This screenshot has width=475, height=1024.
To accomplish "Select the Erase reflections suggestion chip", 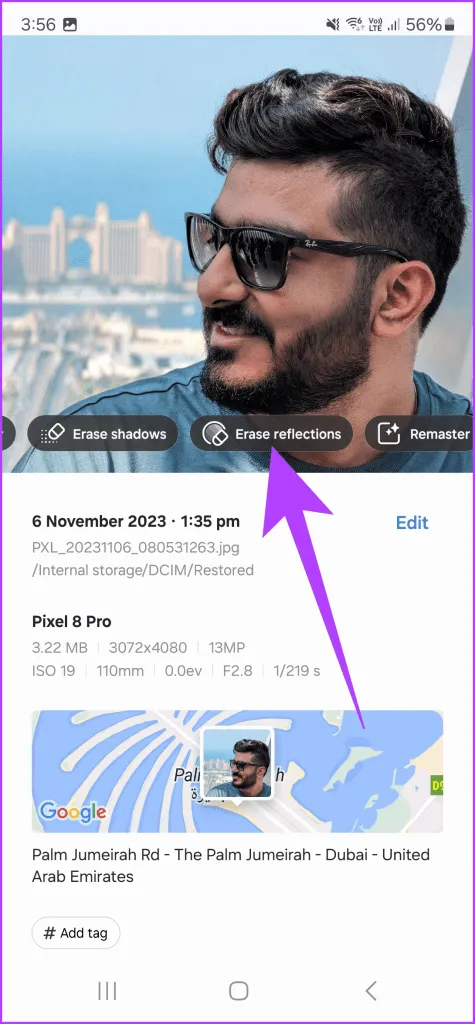I will click(271, 434).
